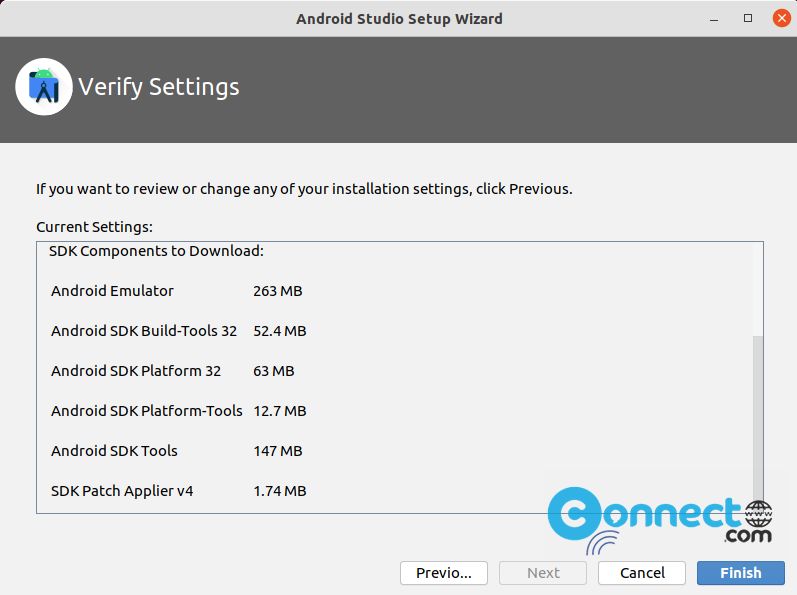Click the Android Studio logo icon
Image resolution: width=797 pixels, height=595 pixels.
coord(44,87)
